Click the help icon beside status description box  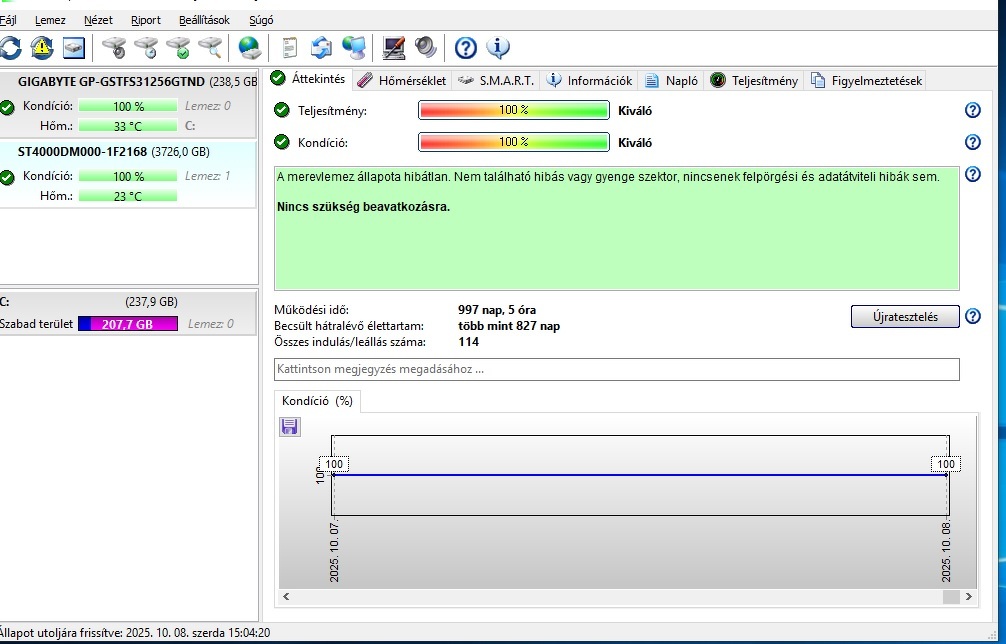click(973, 174)
